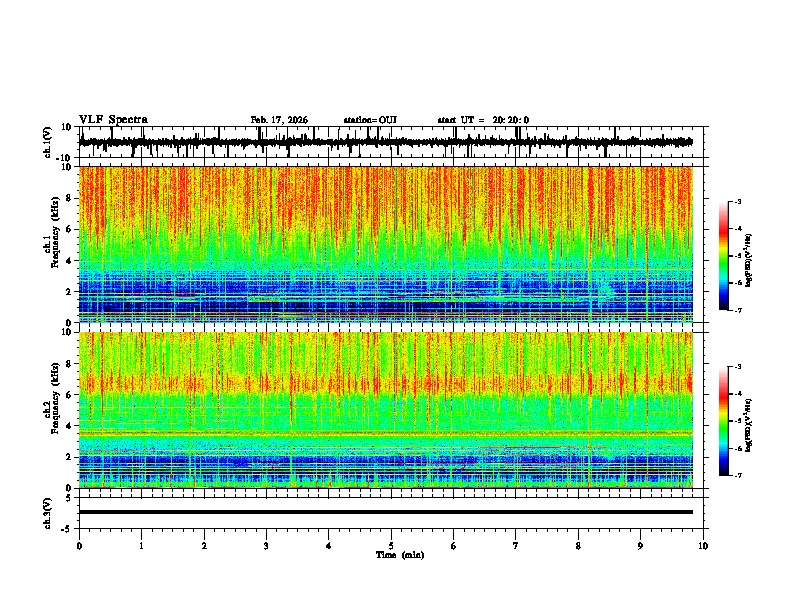This screenshot has height=612, width=792.
Task: Click the "6" kHz tick of ch.1 spectrogram
Action: [70, 229]
